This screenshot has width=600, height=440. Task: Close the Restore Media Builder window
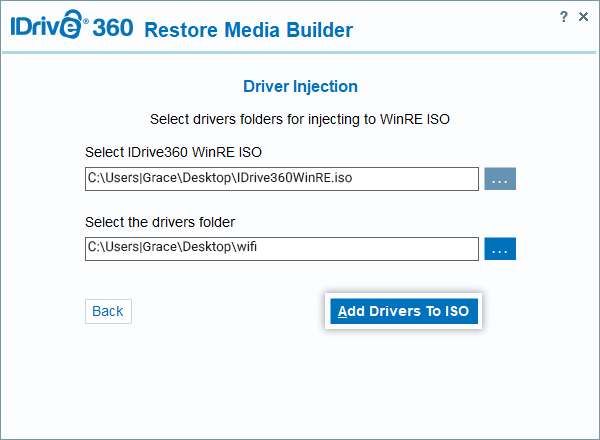click(584, 17)
